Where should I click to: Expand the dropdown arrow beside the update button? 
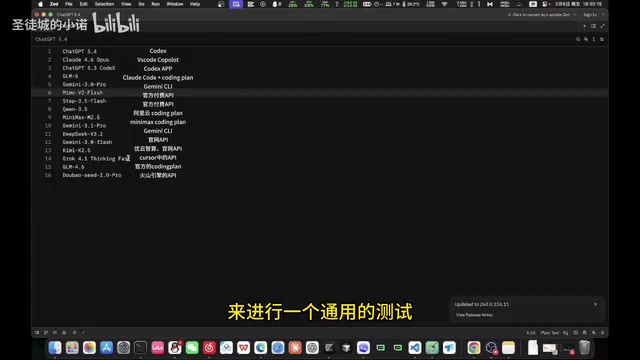click(575, 15)
